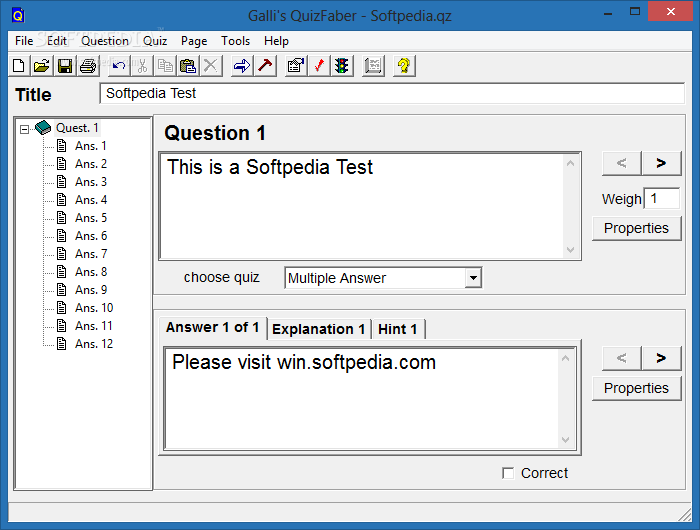Click the traffic light toolbar icon
The image size is (700, 530).
[342, 66]
